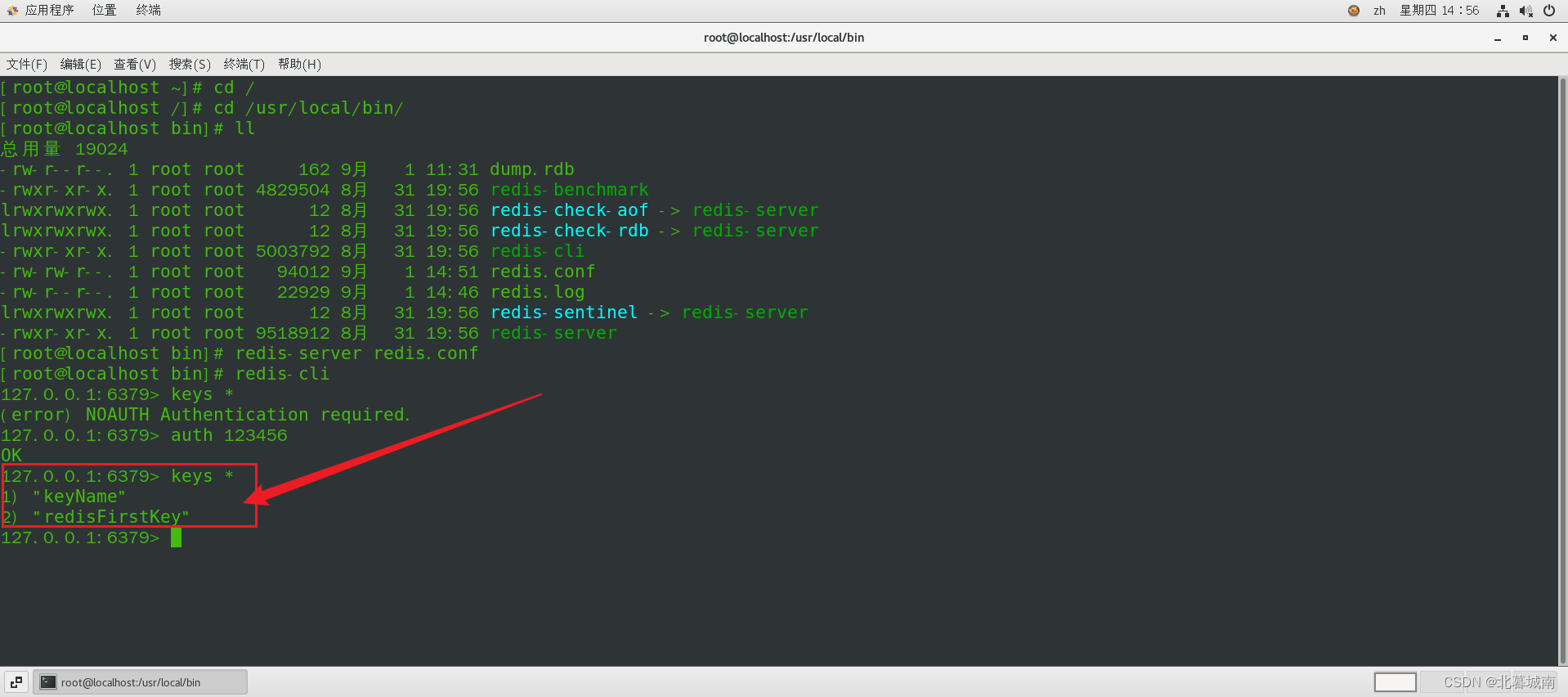Click the dump.rdb file name
The height and width of the screenshot is (697, 1568).
[x=532, y=169]
